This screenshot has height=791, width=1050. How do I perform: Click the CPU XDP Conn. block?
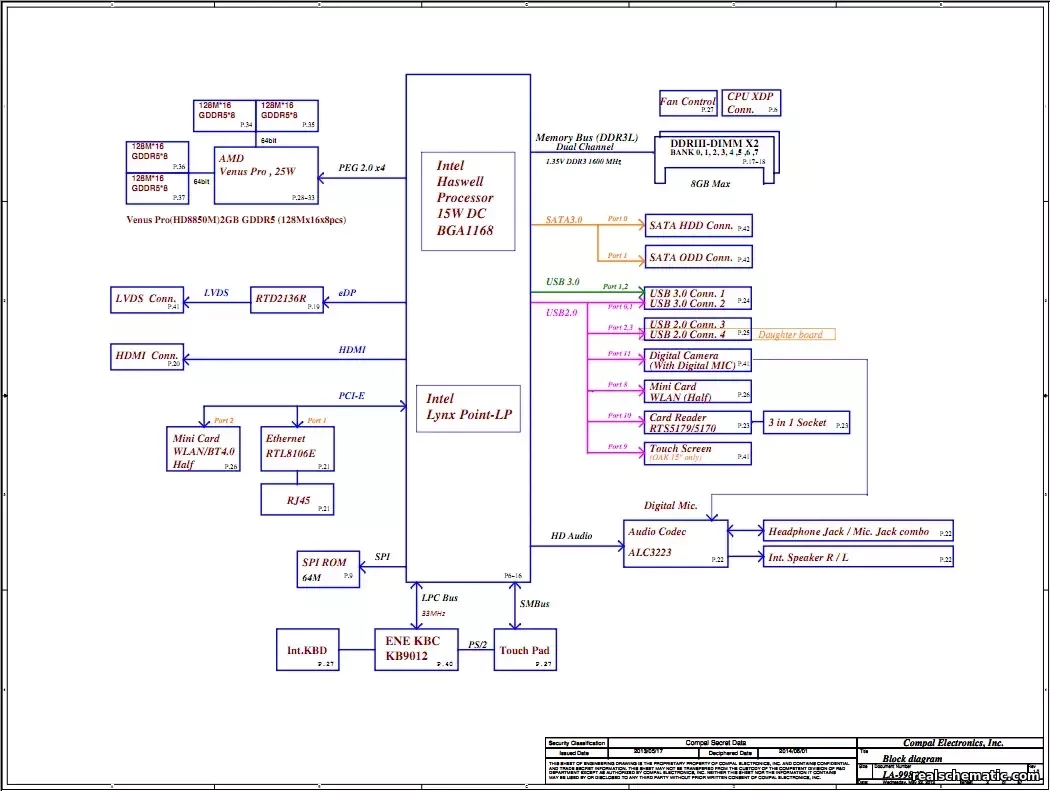click(751, 102)
